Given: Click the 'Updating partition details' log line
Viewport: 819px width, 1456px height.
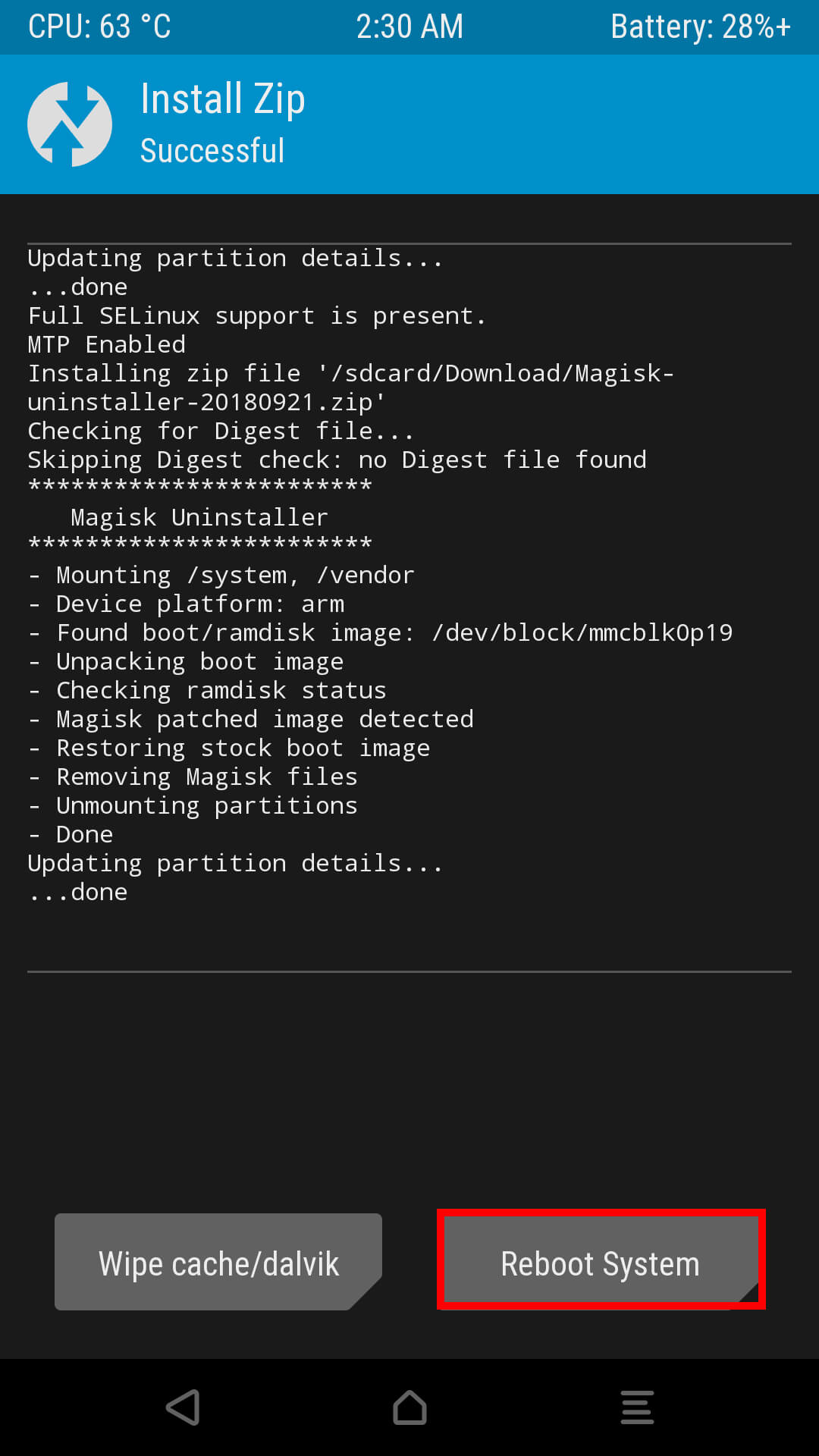Looking at the screenshot, I should point(235,257).
